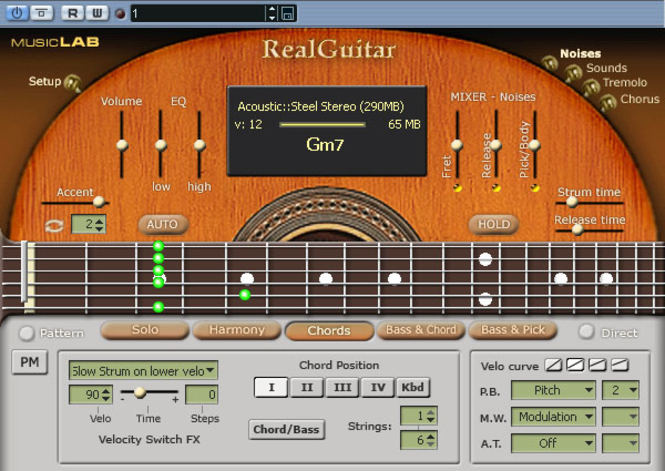The image size is (665, 471).
Task: Switch to the Solo mode tab
Action: pyautogui.click(x=145, y=330)
